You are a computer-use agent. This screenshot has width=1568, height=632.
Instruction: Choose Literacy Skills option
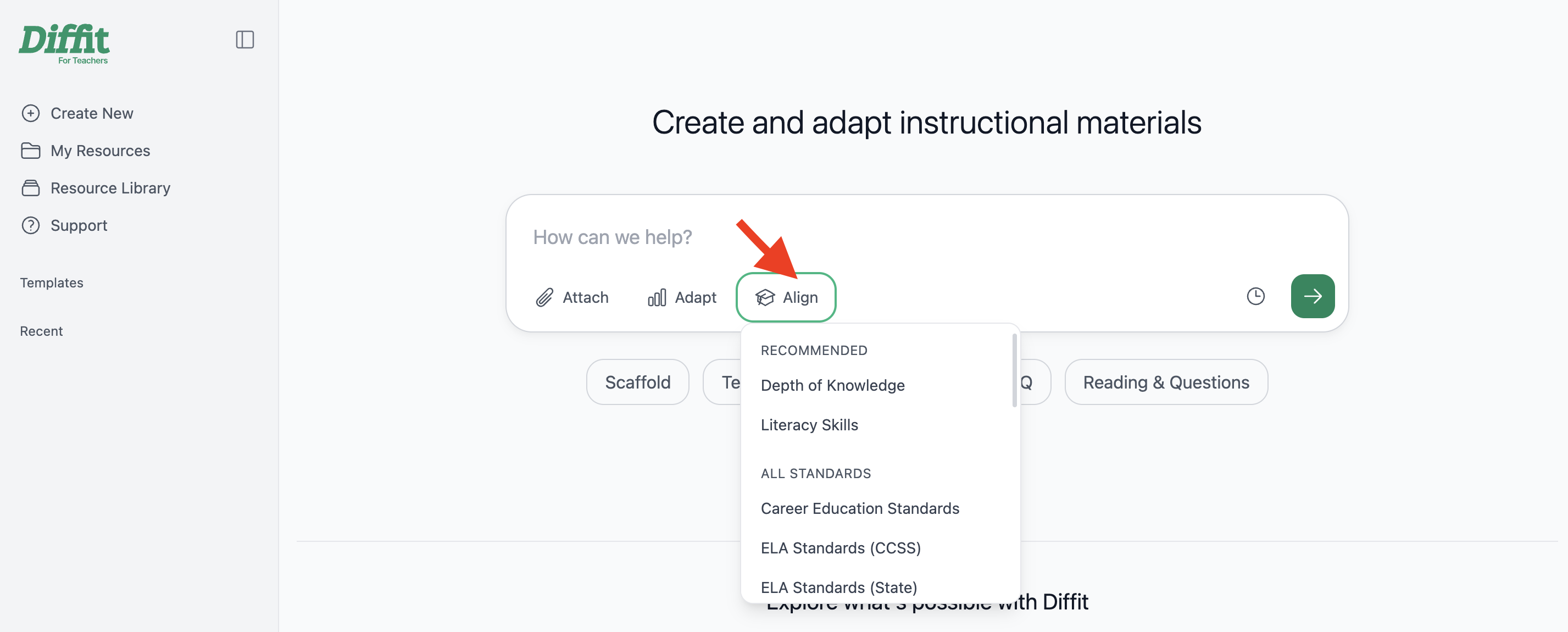(809, 424)
